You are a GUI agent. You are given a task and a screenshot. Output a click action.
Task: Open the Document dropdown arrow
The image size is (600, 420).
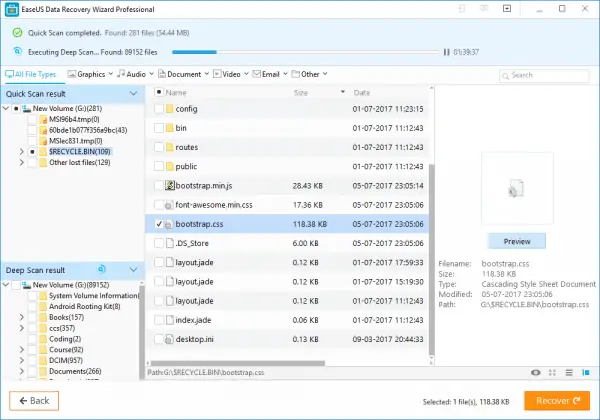(x=207, y=74)
